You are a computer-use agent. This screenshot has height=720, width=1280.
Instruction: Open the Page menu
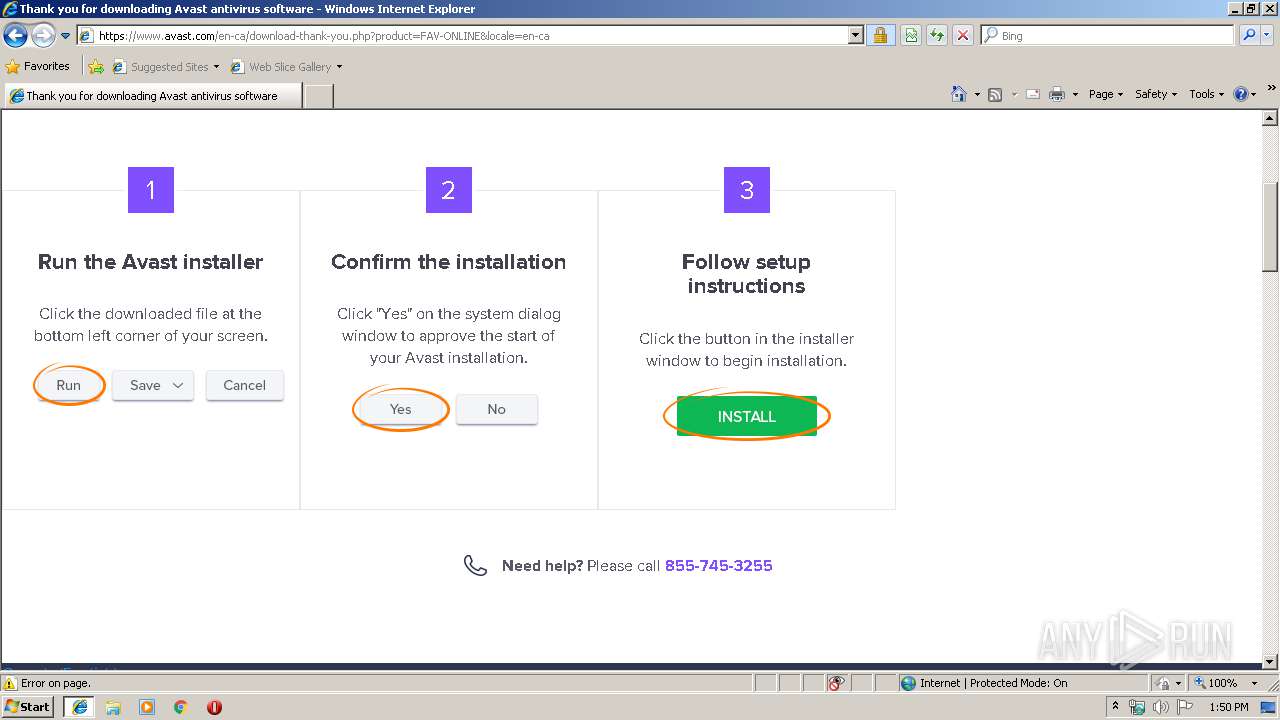coord(1105,94)
